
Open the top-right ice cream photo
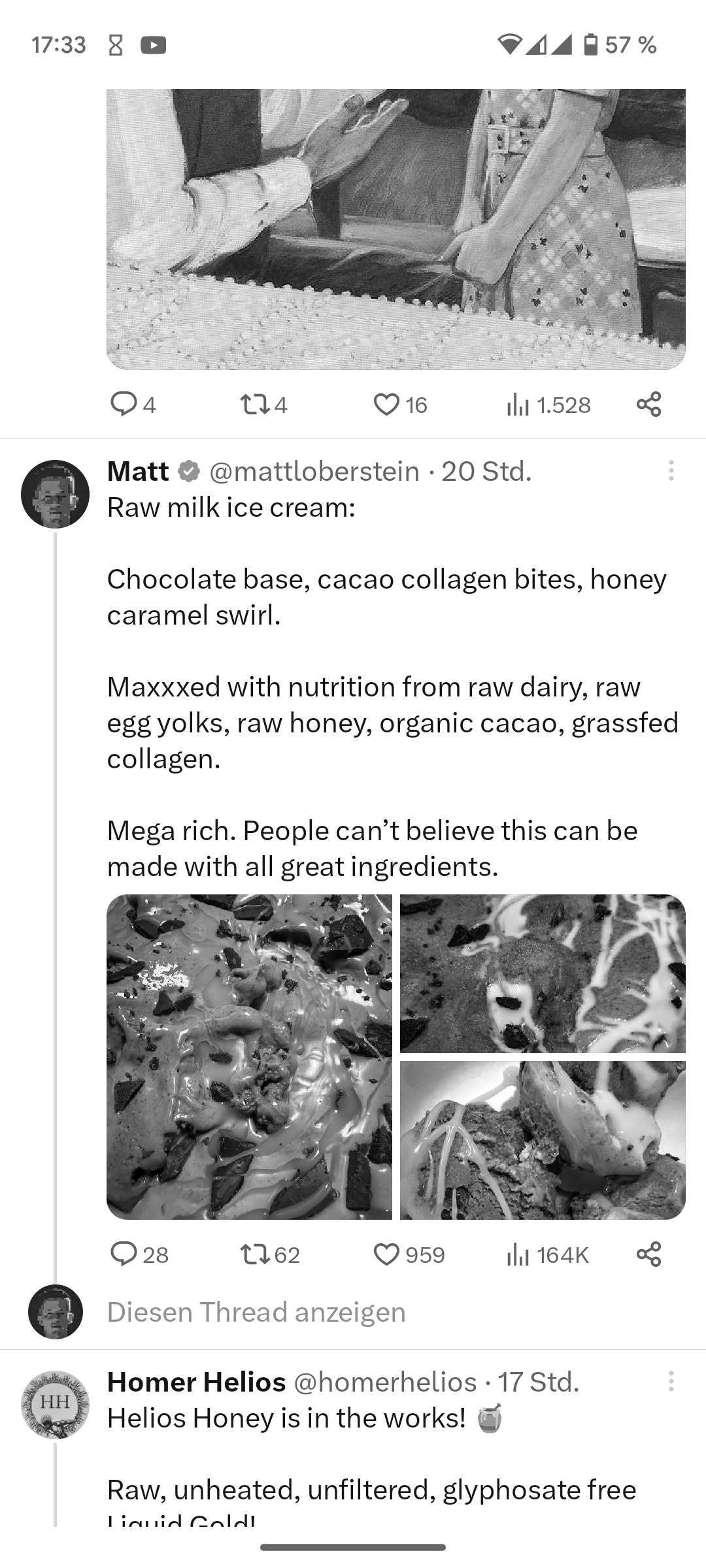pyautogui.click(x=543, y=973)
